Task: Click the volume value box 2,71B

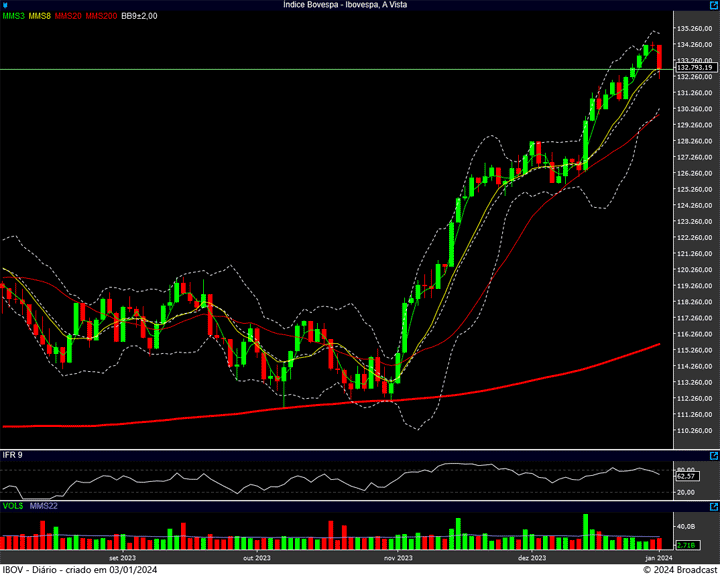Action: click(x=685, y=544)
